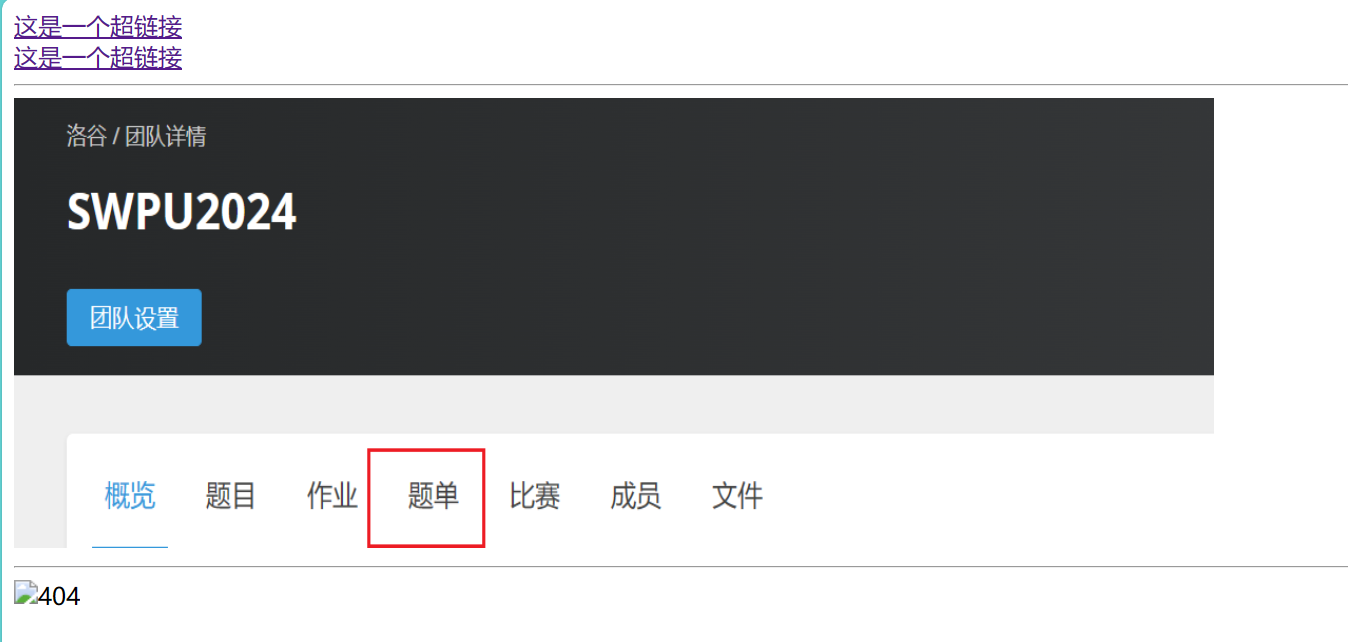Screen dimensions: 1348x642
Task: Click the light gray strip below banner
Action: pos(614,404)
